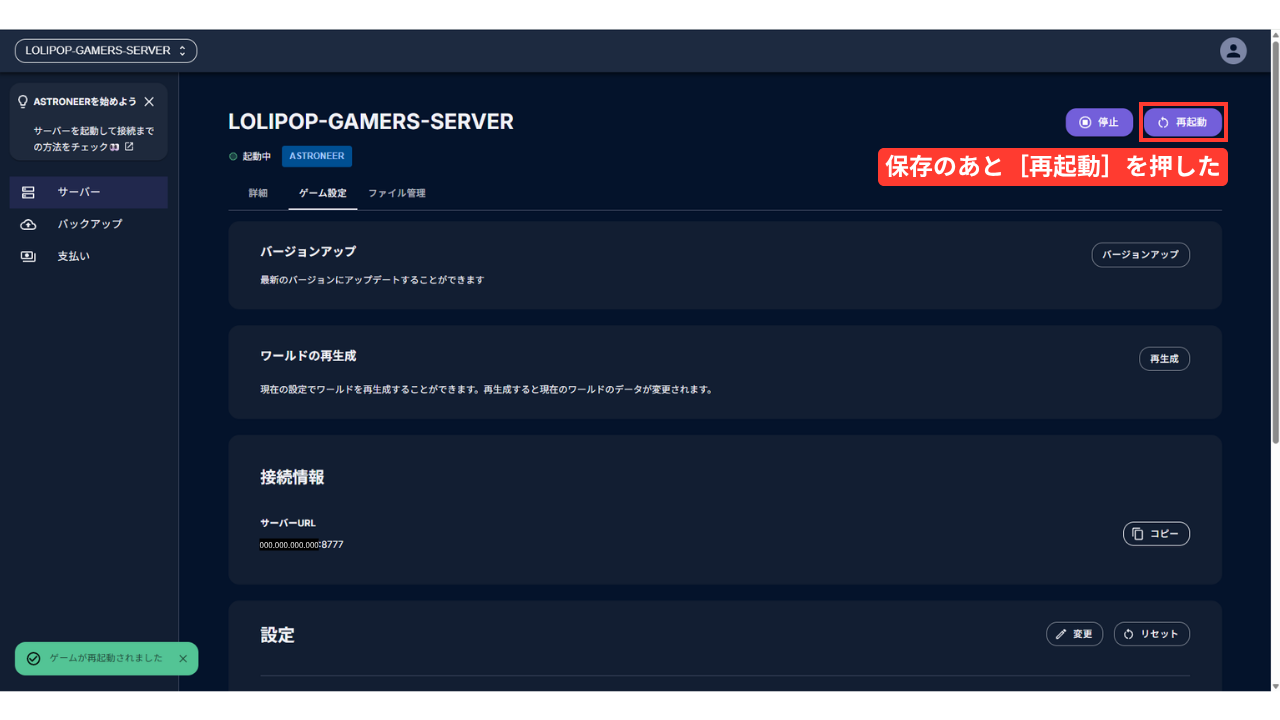Stop the server with 停止 button
The height and width of the screenshot is (720, 1280).
point(1099,122)
